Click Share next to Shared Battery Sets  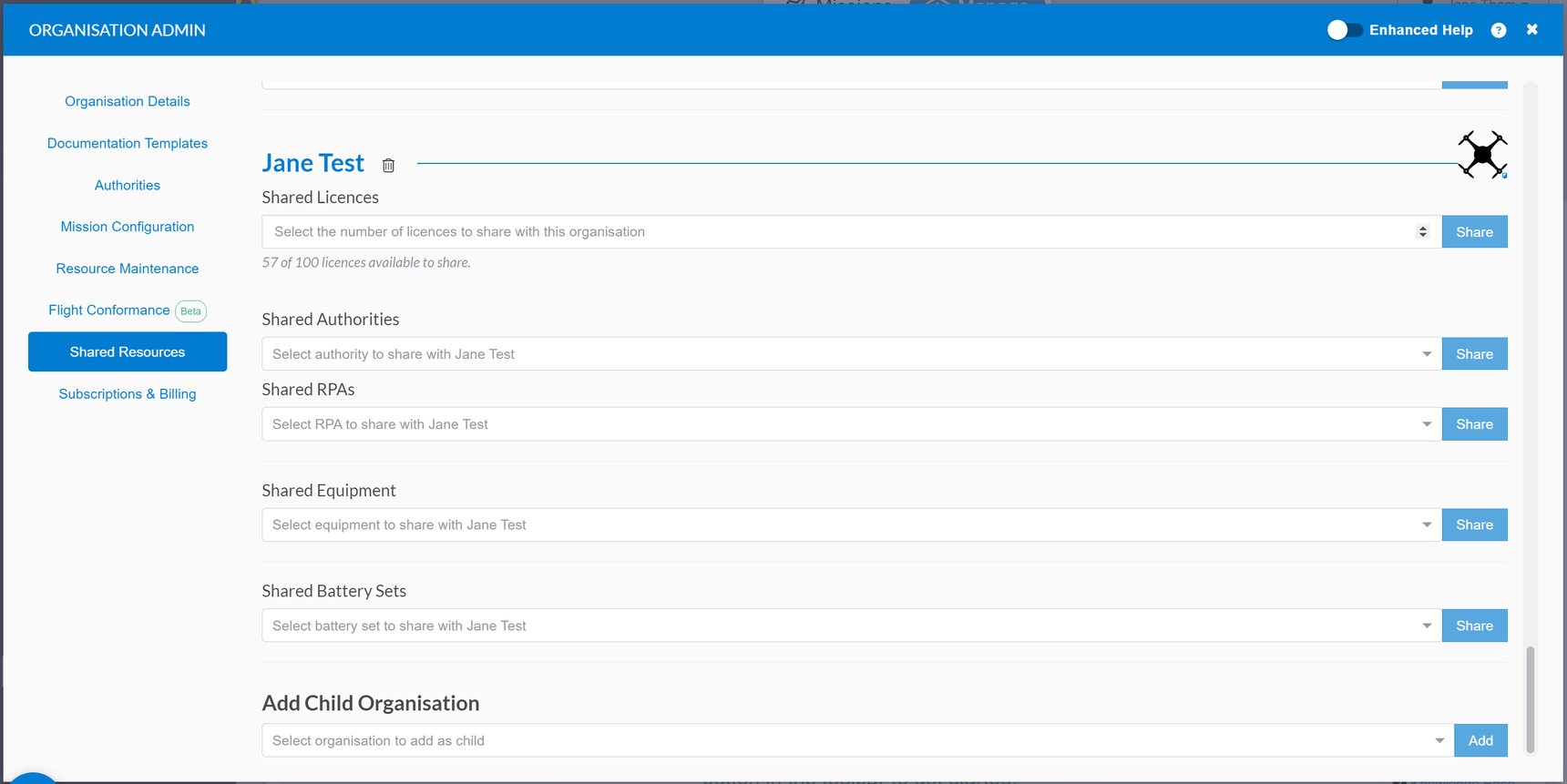pos(1474,626)
